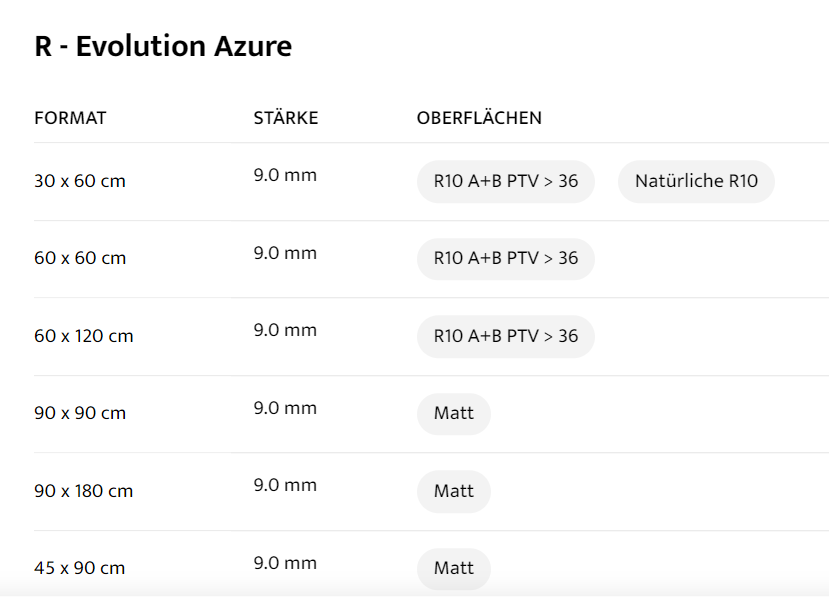Select 9.0 mm thickness in 60 x 120 cm row
Viewport: 829px width, 610px height.
click(285, 331)
